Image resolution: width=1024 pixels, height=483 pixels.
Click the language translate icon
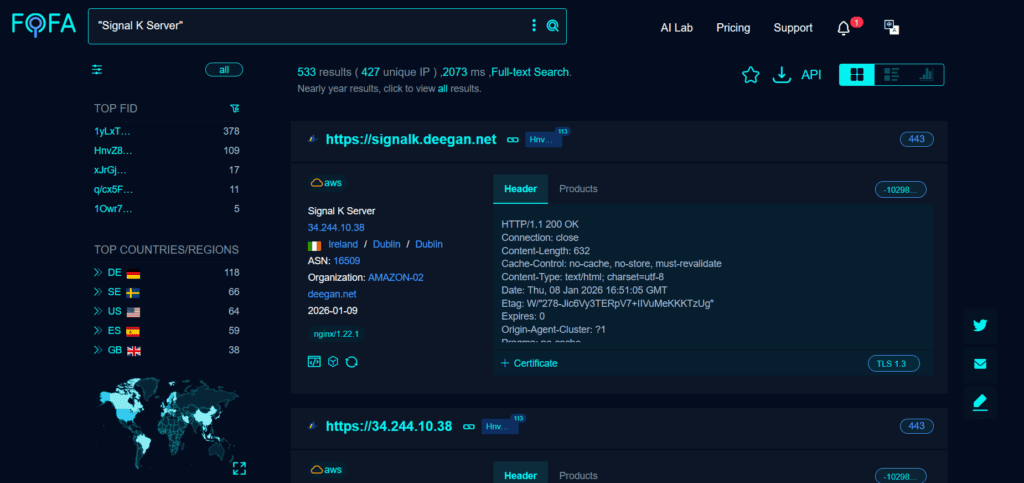(x=891, y=27)
